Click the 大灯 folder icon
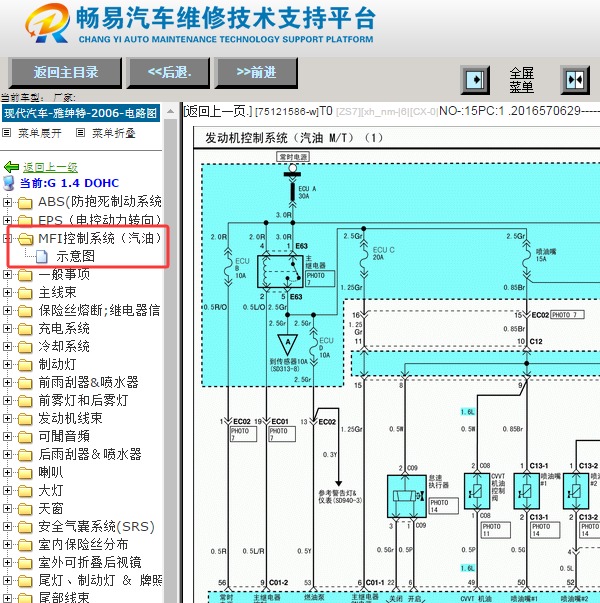Screen dimensions: 600x603 click(x=25, y=491)
